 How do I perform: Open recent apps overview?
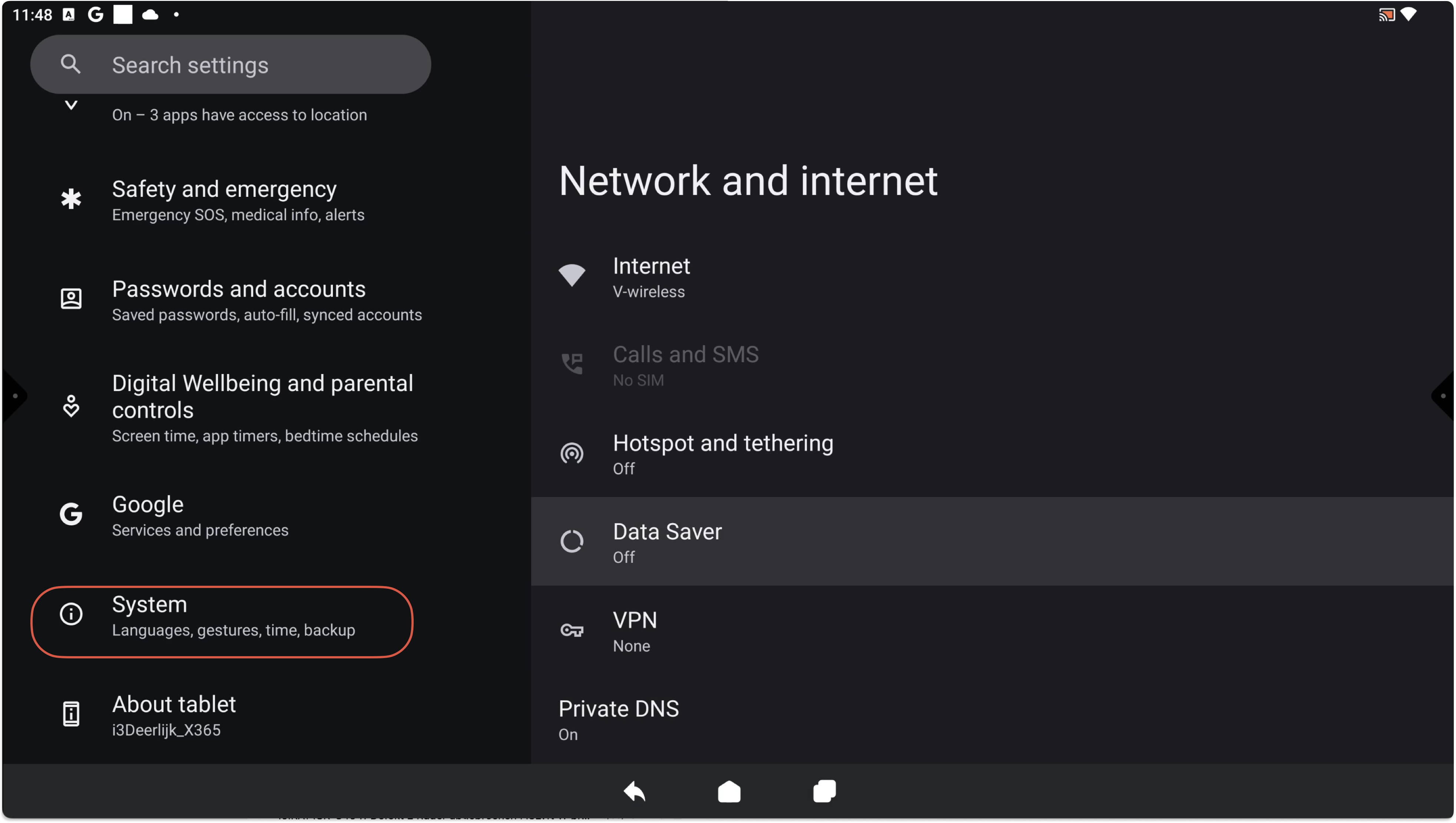(824, 791)
